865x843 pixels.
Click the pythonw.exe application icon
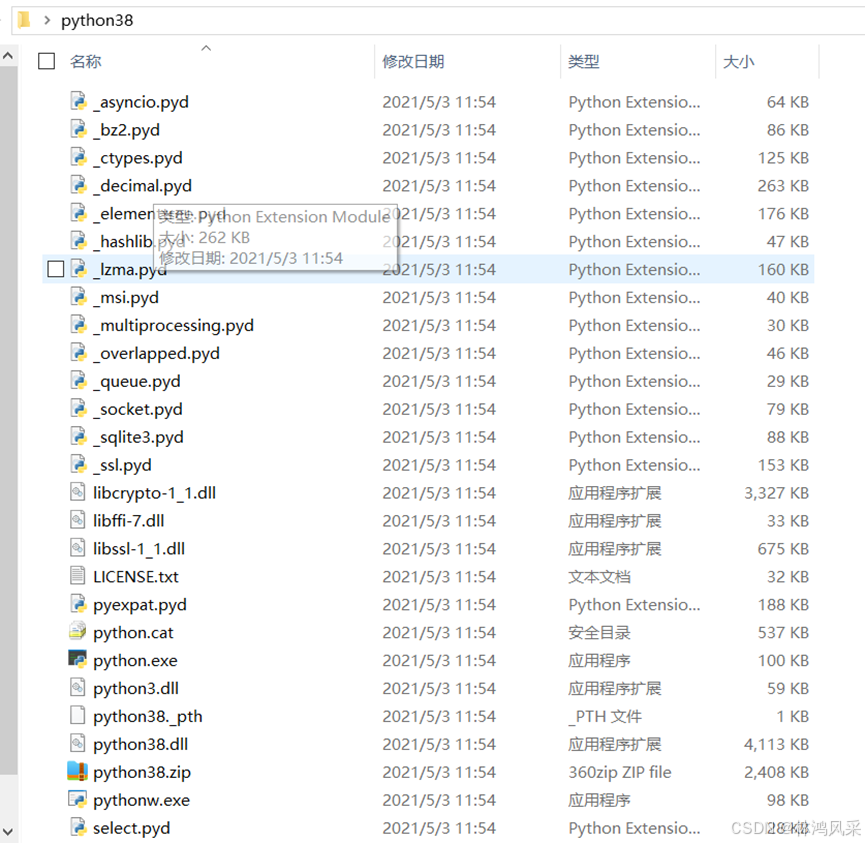[x=78, y=800]
